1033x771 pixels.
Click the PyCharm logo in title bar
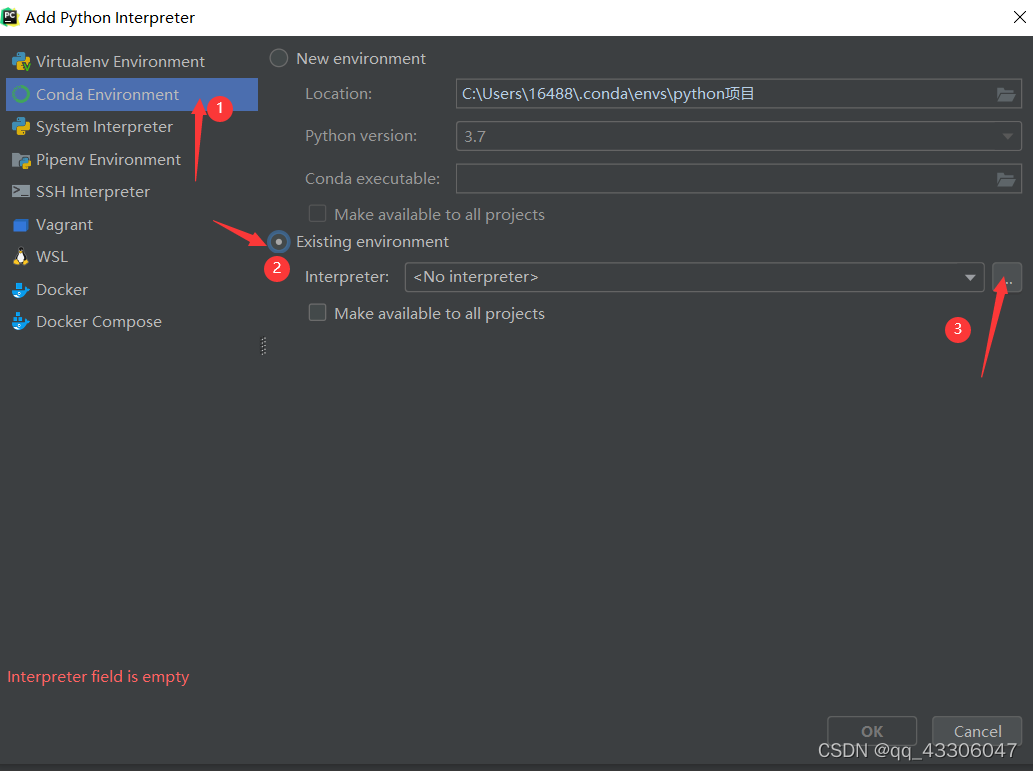coord(10,16)
